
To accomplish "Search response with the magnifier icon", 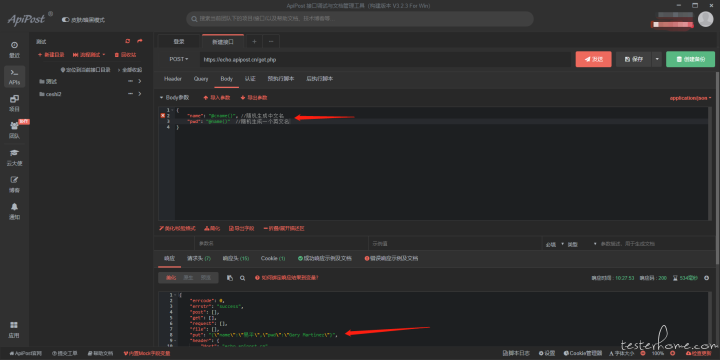I will tap(242, 278).
